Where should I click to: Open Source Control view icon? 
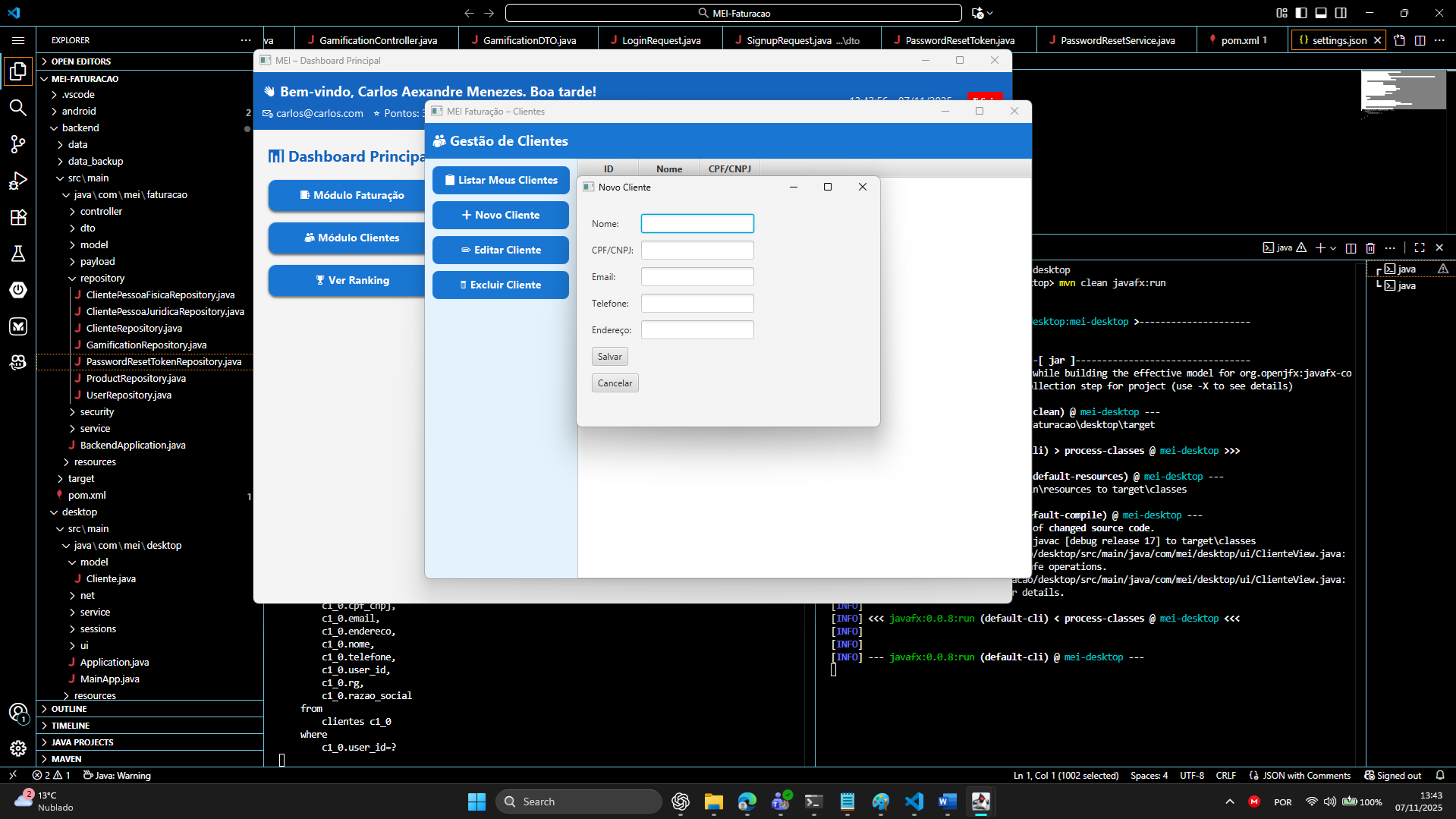click(x=18, y=144)
